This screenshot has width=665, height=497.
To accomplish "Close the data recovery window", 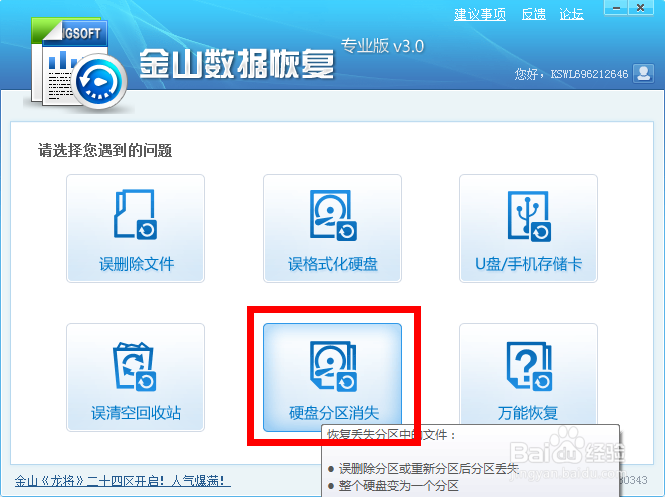I will coord(641,8).
